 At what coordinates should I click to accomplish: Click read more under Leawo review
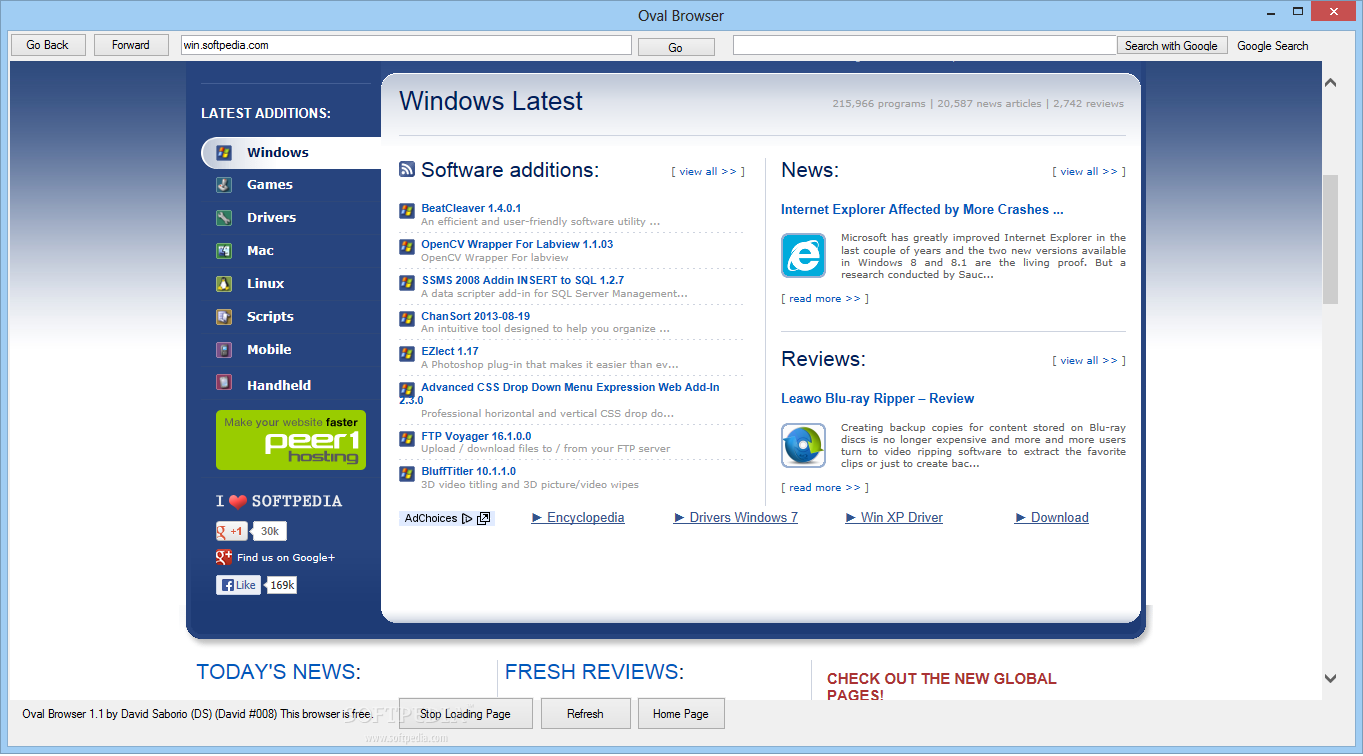click(x=825, y=488)
